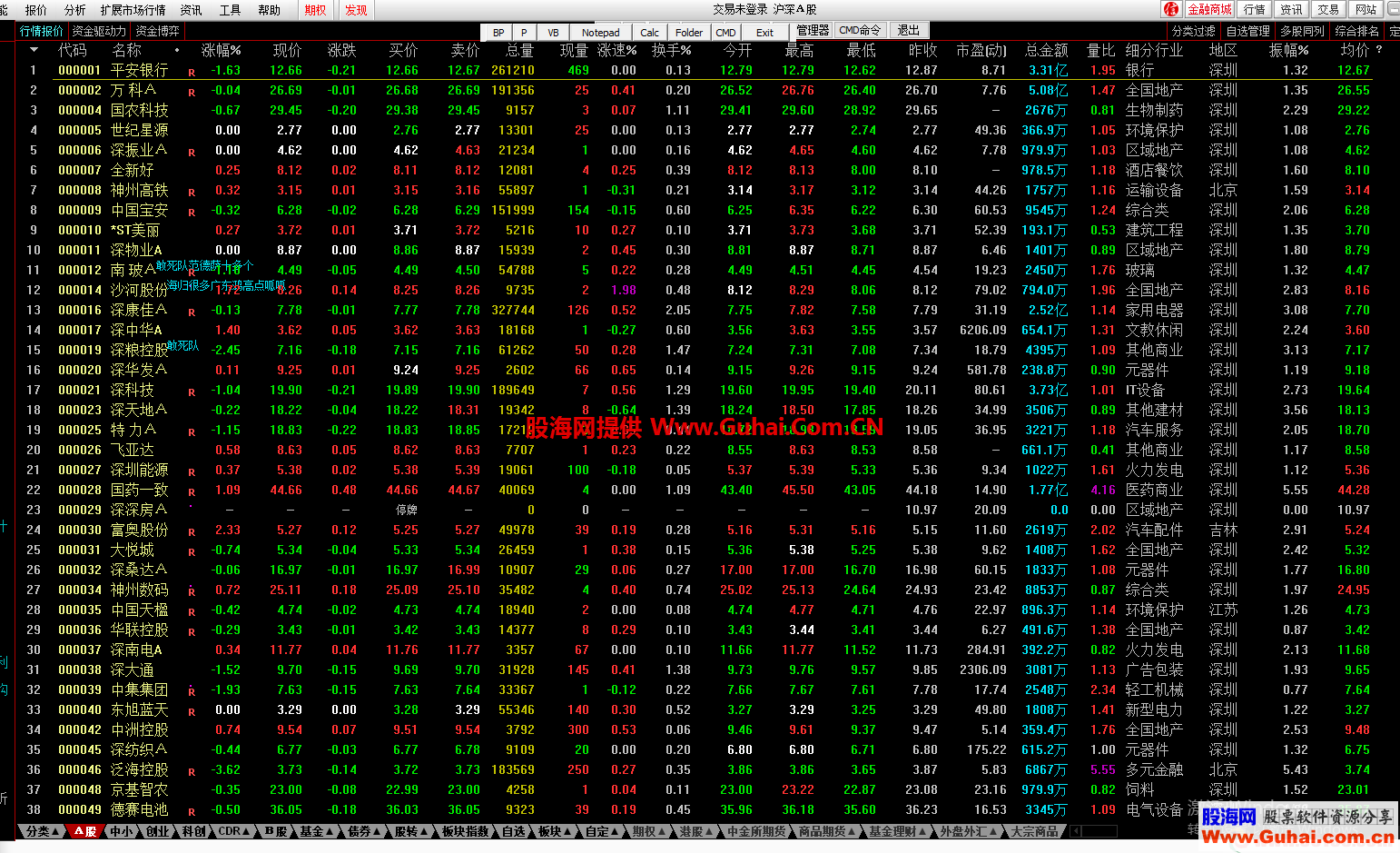Open the 扩展市场行情 menu

[x=133, y=10]
